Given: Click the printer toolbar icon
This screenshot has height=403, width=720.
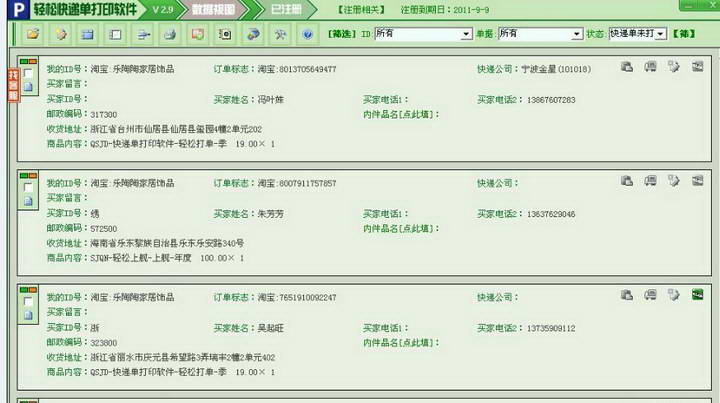Looking at the screenshot, I should tap(170, 34).
